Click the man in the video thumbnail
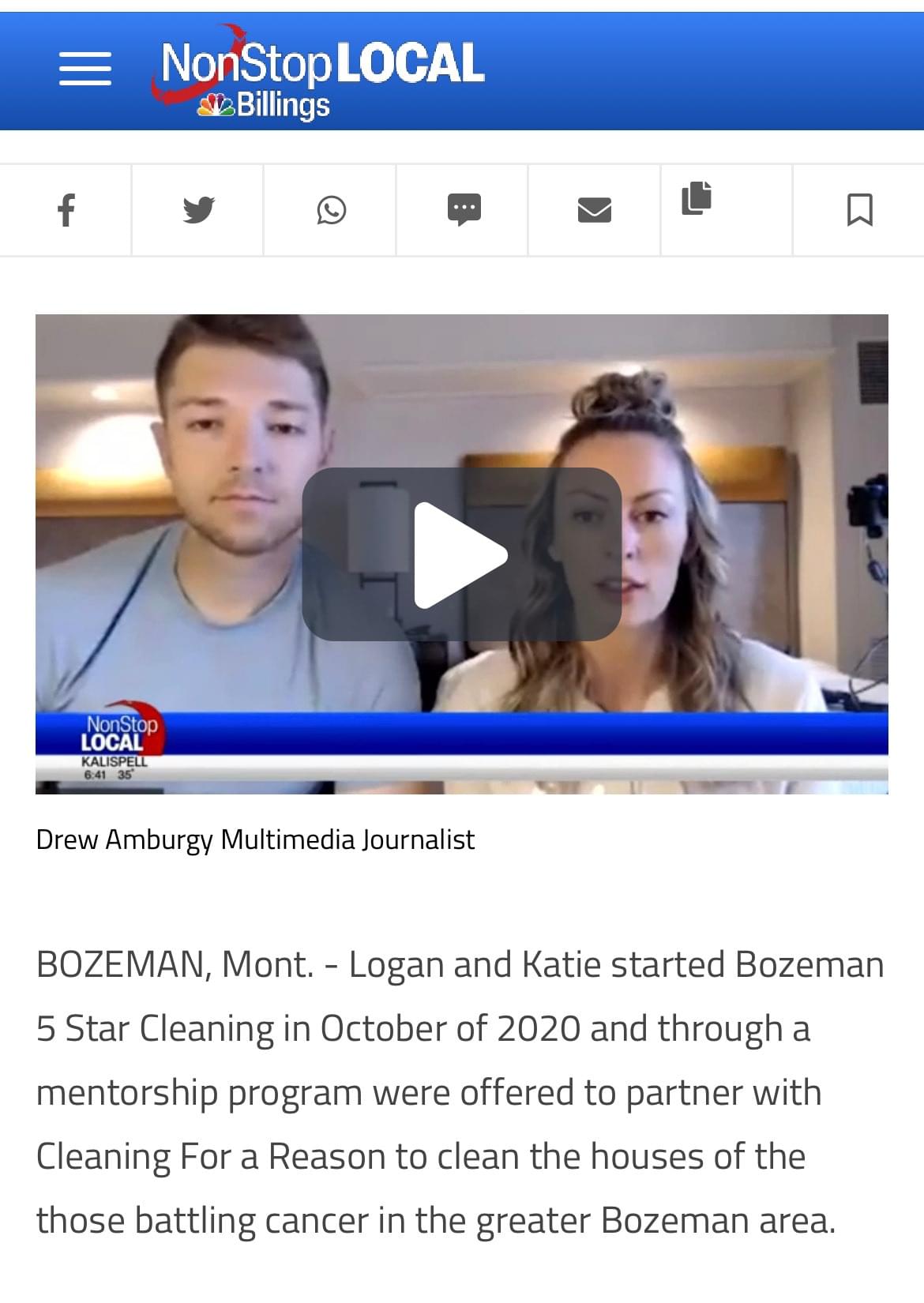 coord(229,537)
